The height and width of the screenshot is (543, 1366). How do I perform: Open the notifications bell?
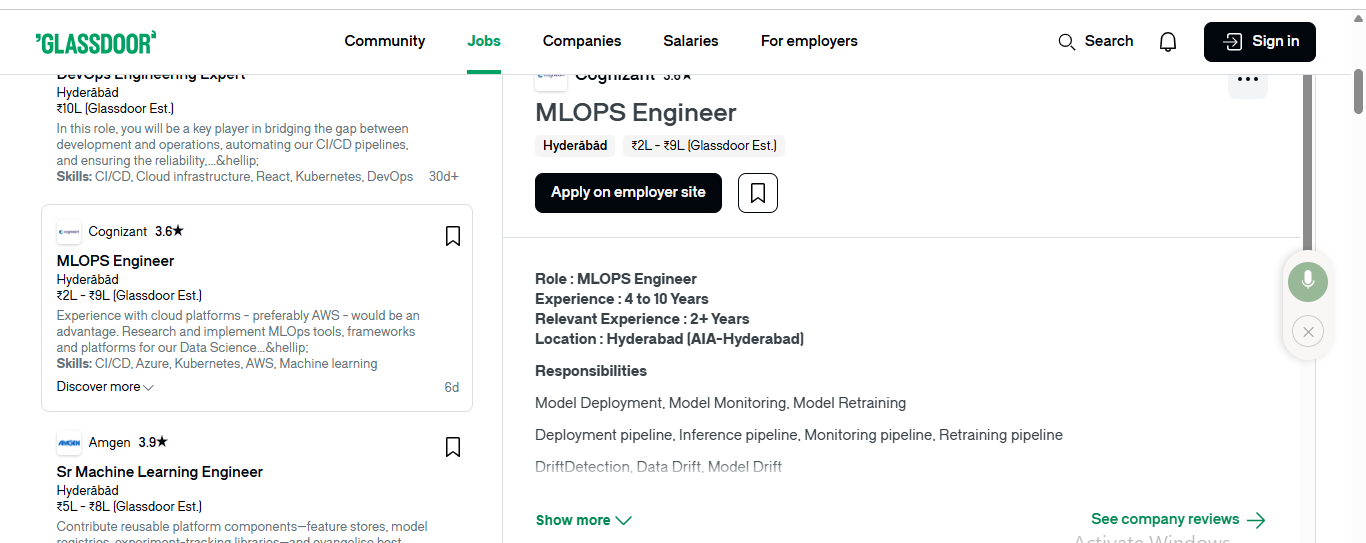tap(1168, 41)
